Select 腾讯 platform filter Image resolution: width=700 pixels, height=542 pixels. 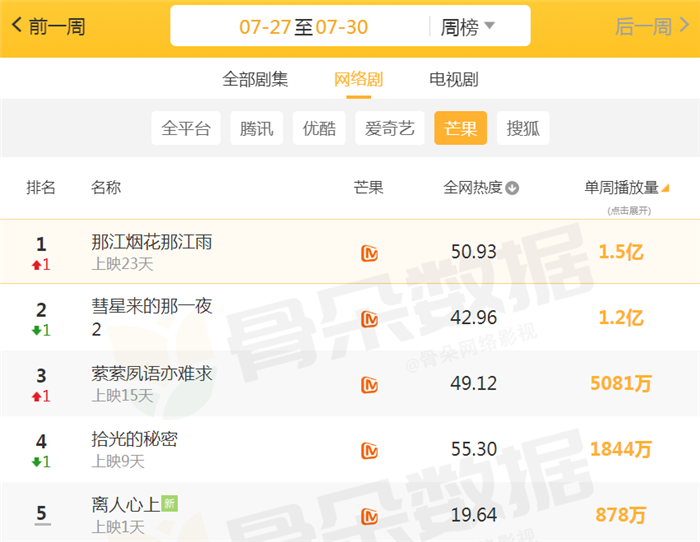tap(256, 128)
